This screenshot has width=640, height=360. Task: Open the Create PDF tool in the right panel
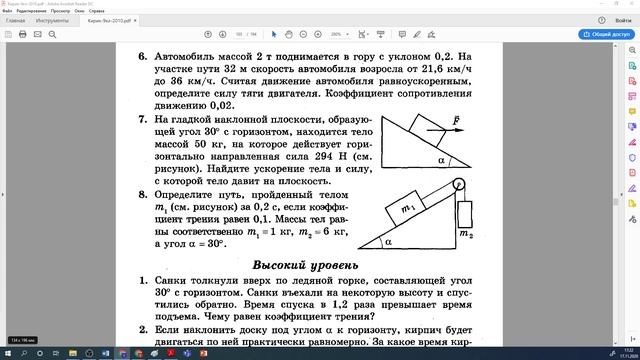632,81
